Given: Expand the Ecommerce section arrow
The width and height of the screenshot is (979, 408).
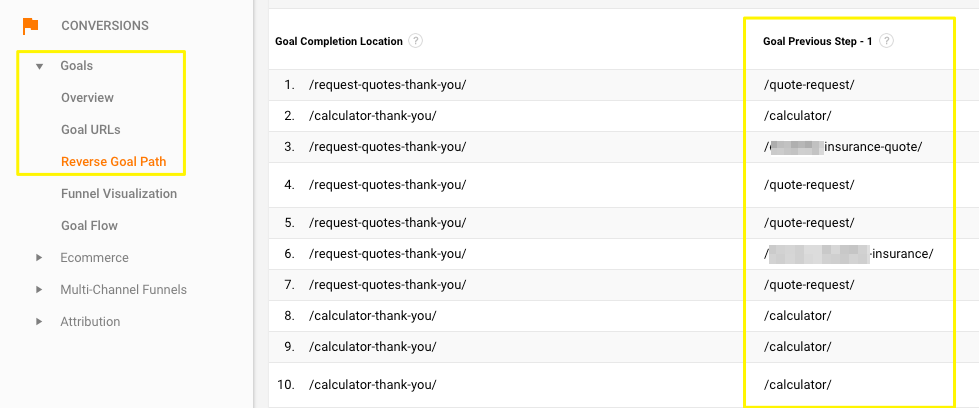Looking at the screenshot, I should [x=39, y=257].
